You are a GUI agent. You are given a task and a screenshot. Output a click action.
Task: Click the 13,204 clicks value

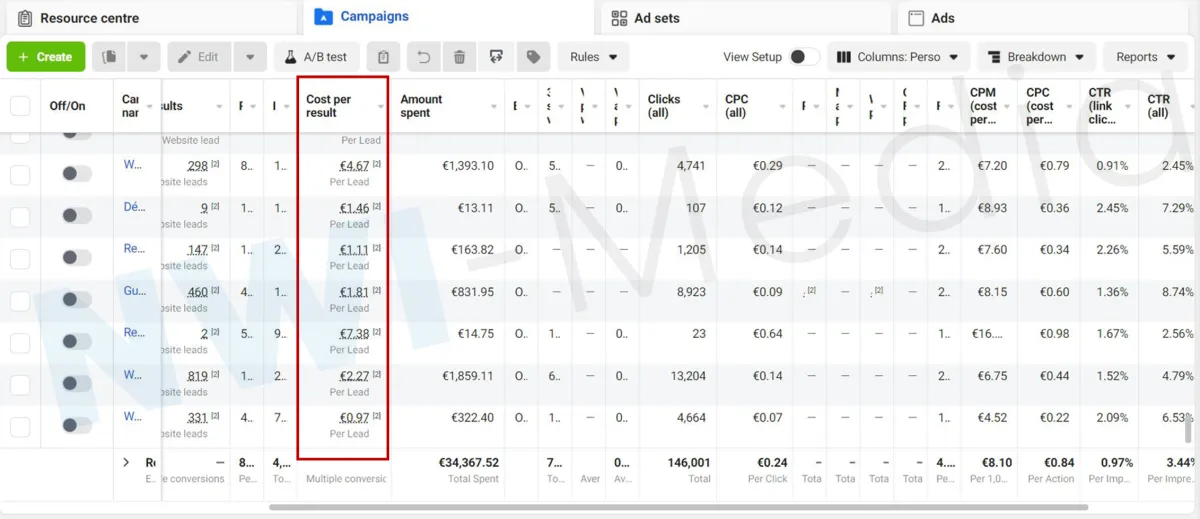689,376
